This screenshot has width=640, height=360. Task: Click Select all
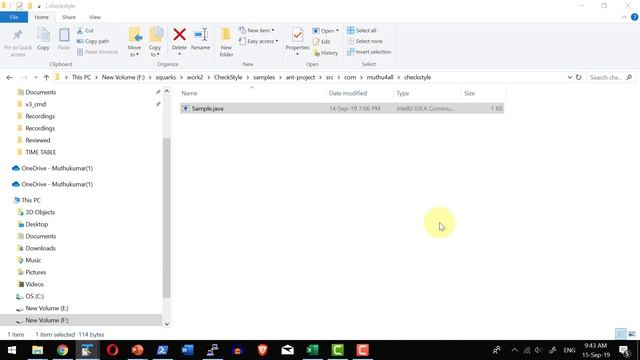coord(362,31)
